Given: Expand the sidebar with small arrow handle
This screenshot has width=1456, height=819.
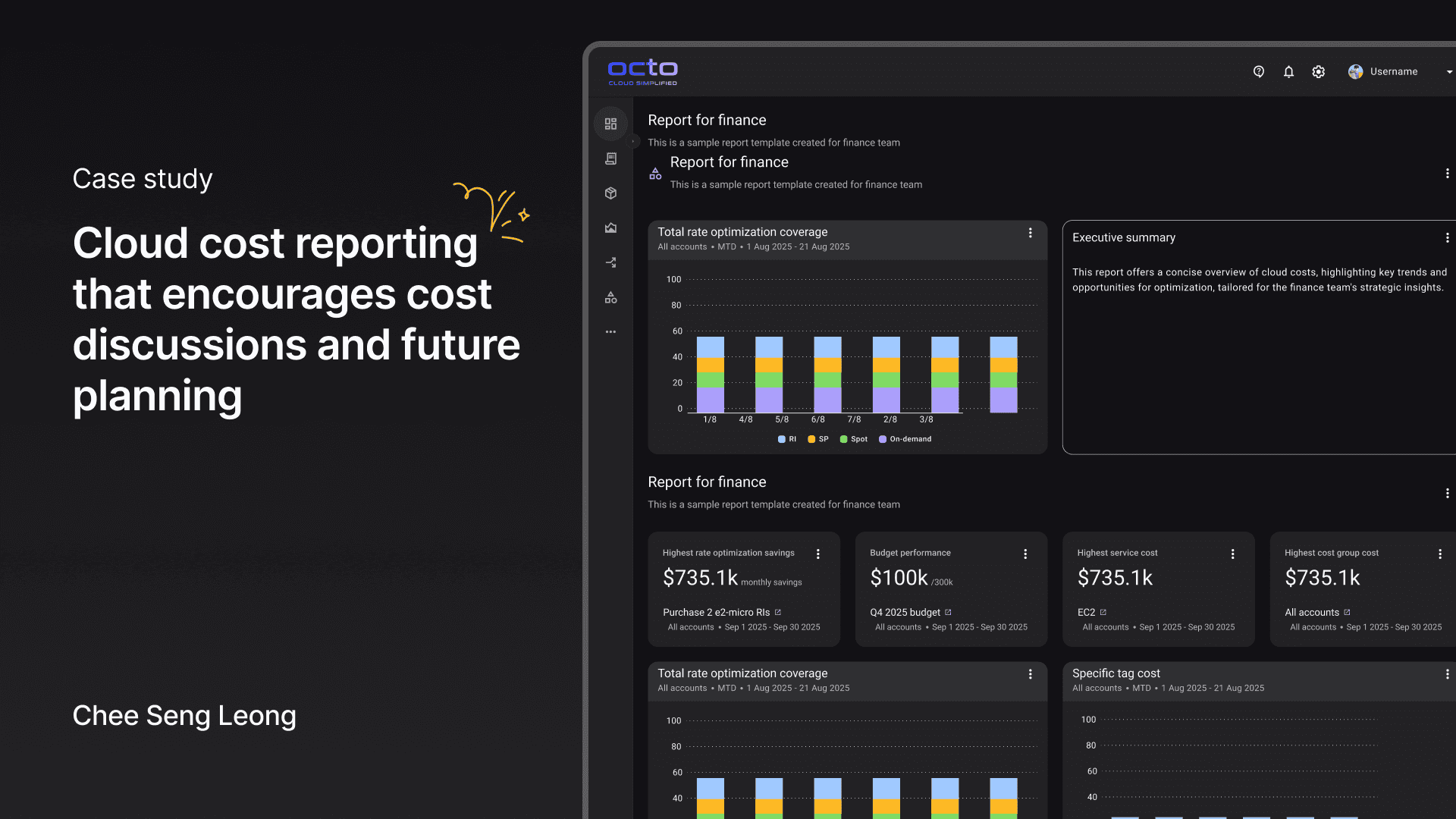Looking at the screenshot, I should [x=634, y=141].
